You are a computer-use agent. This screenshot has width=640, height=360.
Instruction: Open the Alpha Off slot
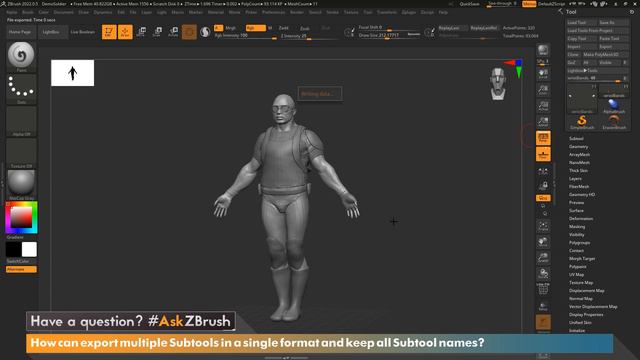tap(21, 121)
